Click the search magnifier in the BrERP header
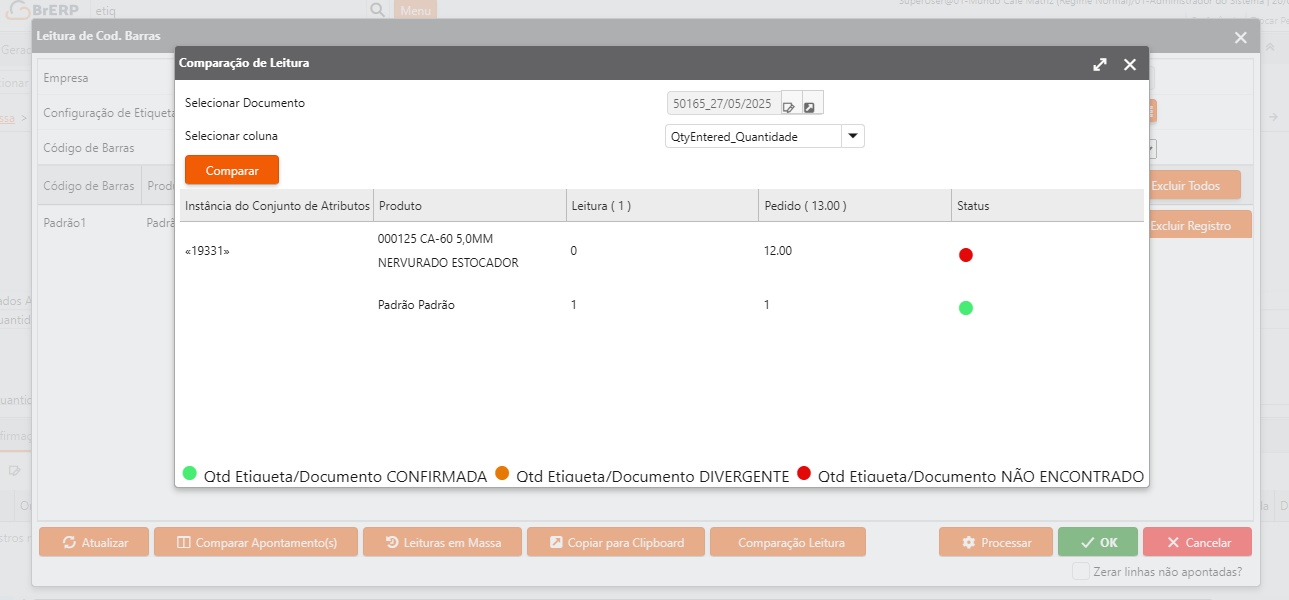The image size is (1289, 600). [x=378, y=10]
